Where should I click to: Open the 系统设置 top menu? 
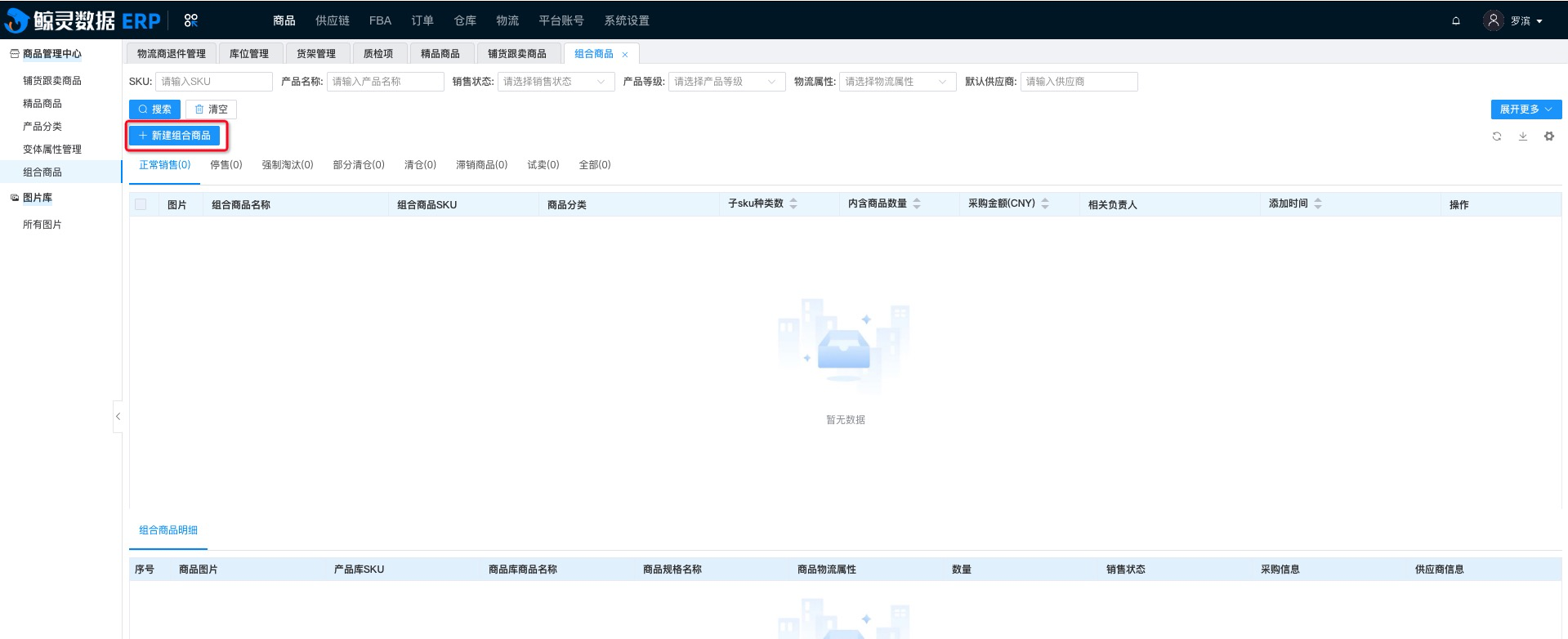pos(627,20)
